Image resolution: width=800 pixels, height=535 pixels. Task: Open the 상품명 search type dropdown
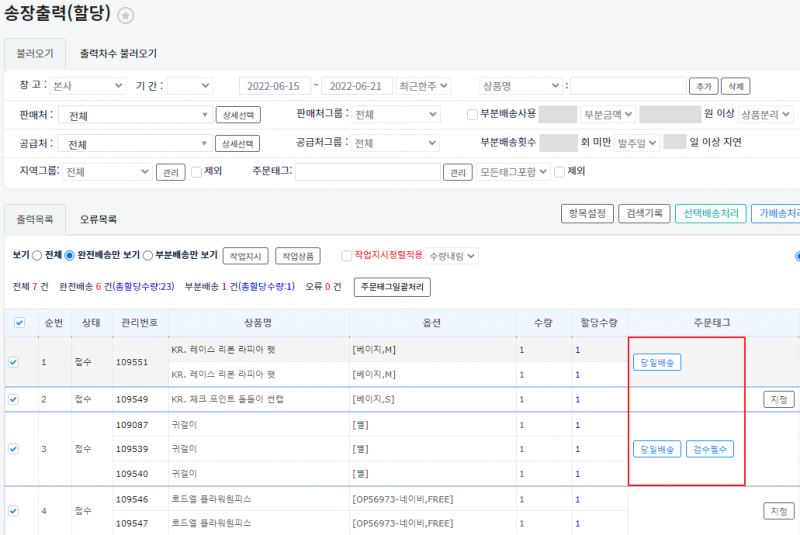(x=520, y=86)
